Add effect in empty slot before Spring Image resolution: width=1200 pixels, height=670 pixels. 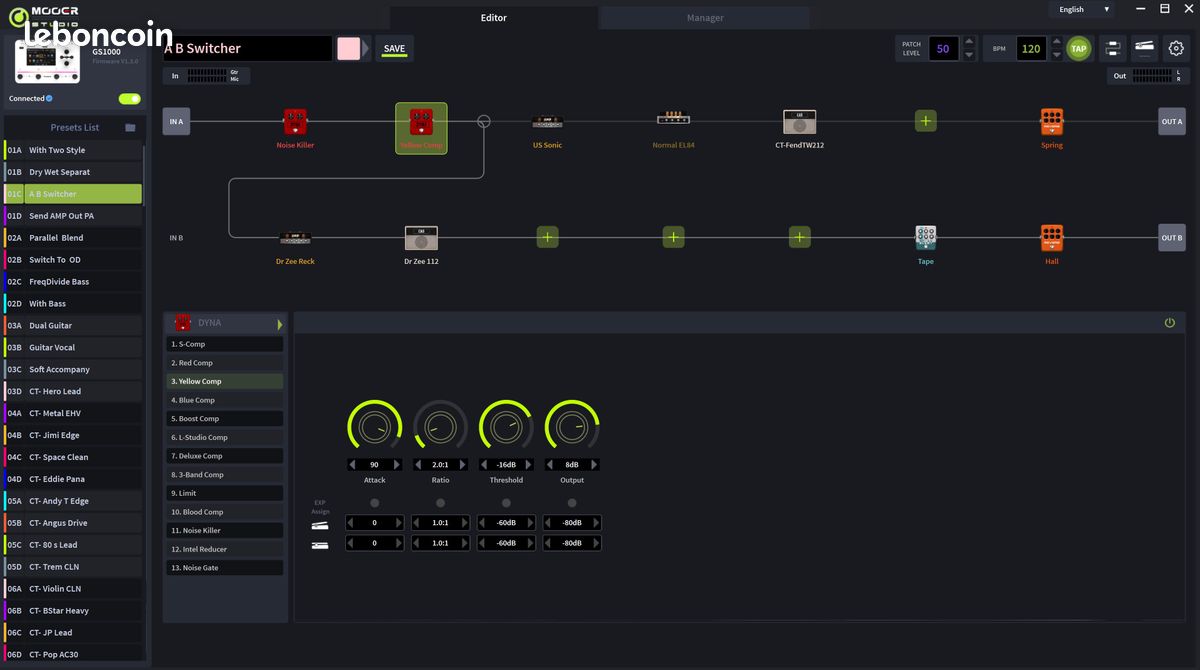click(x=926, y=121)
